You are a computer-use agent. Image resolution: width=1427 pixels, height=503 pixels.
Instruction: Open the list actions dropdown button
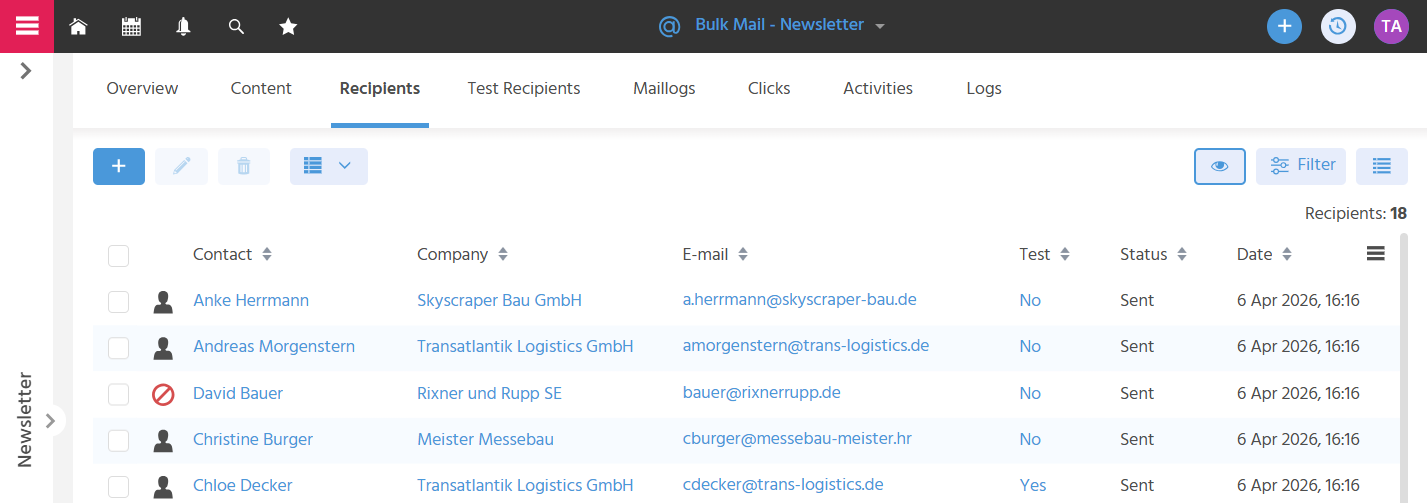pyautogui.click(x=329, y=166)
